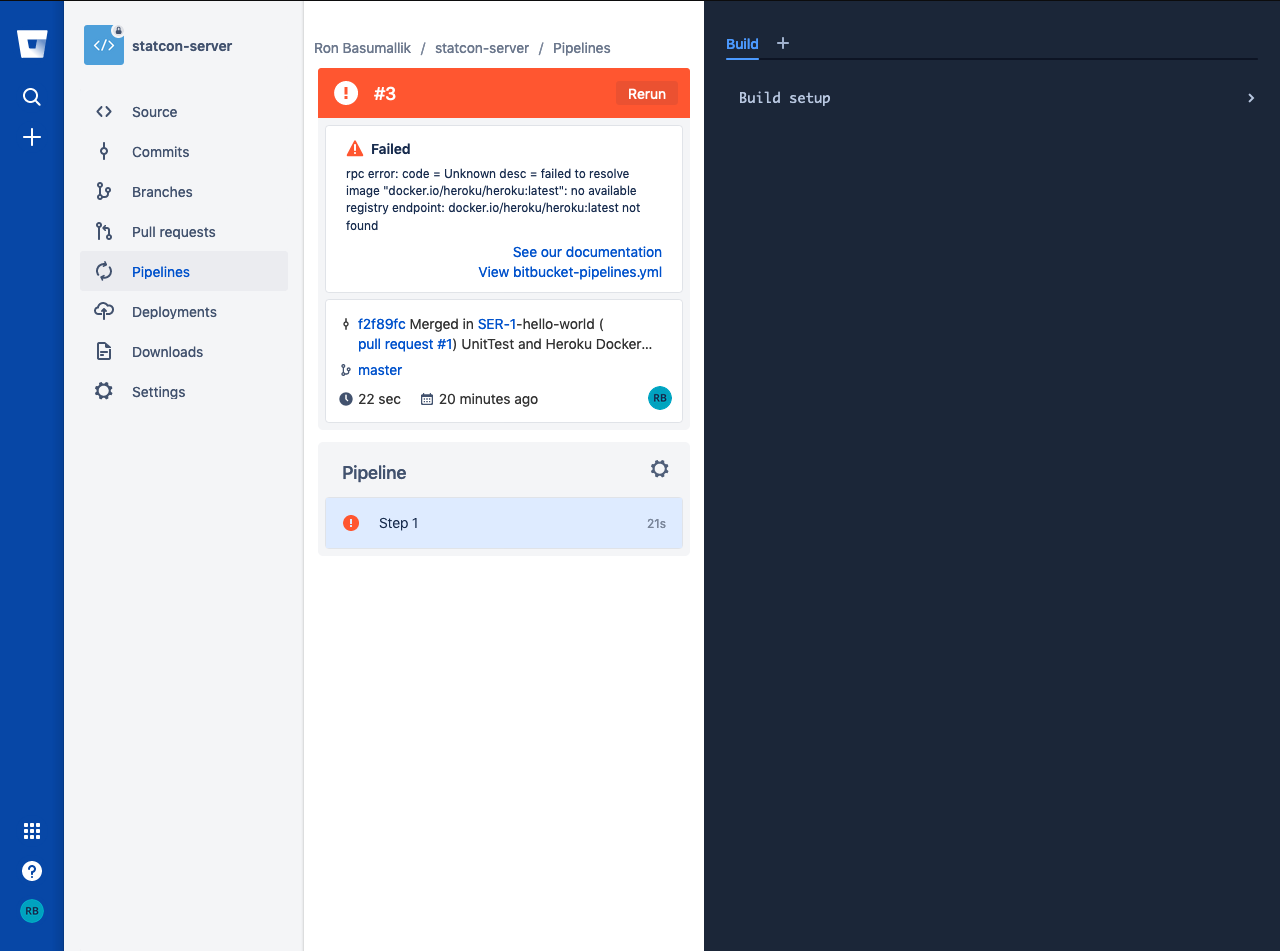This screenshot has height=951, width=1280.
Task: Switch to the Build tab
Action: pos(742,44)
